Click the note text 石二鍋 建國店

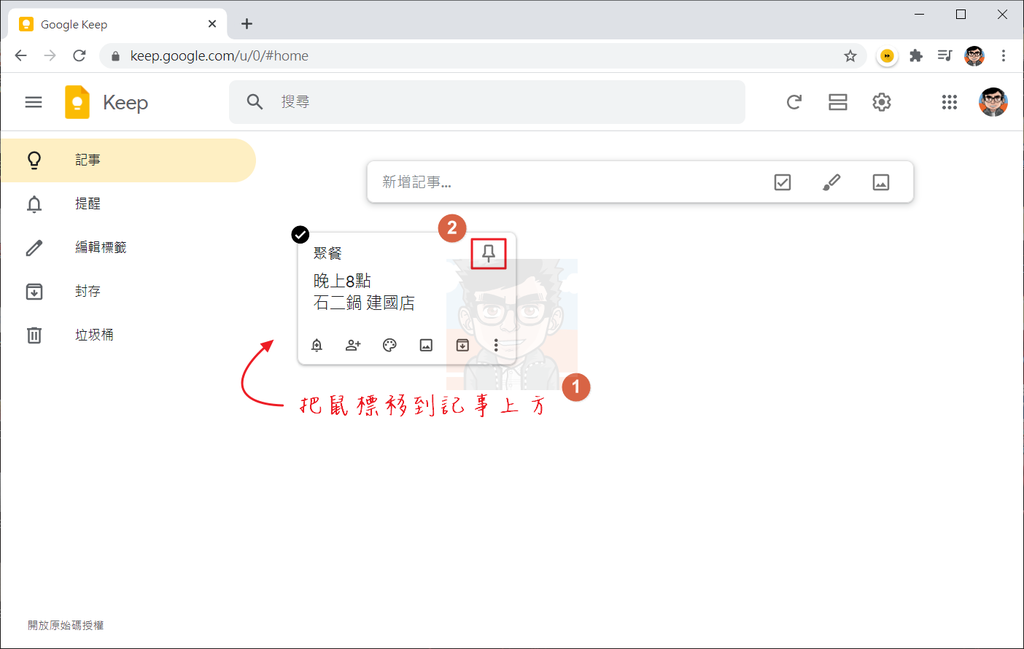point(364,303)
